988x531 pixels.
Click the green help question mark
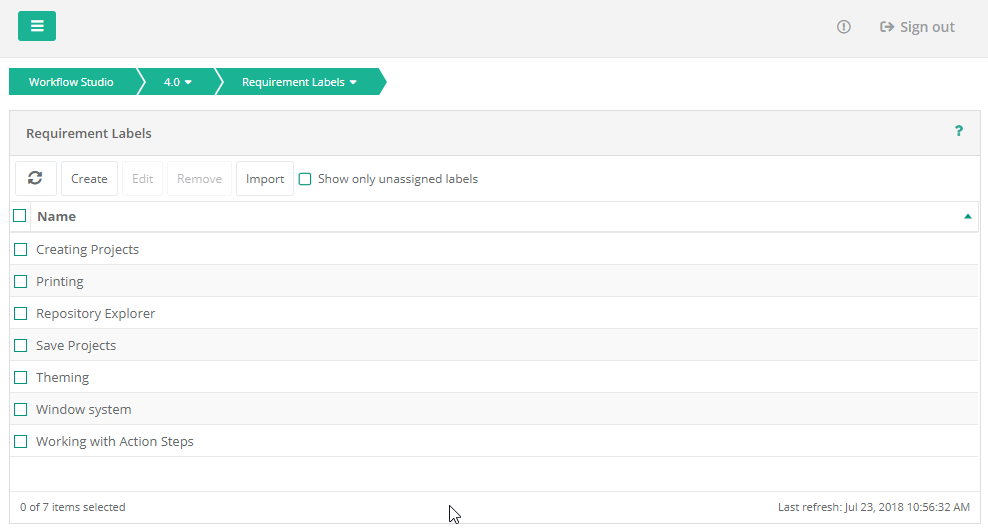pyautogui.click(x=958, y=131)
